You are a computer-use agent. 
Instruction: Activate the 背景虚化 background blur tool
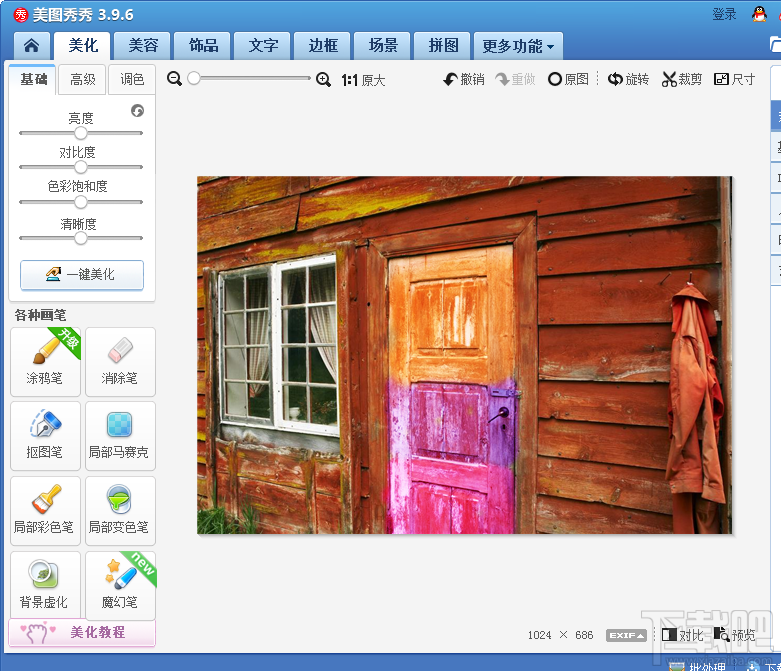[45, 585]
